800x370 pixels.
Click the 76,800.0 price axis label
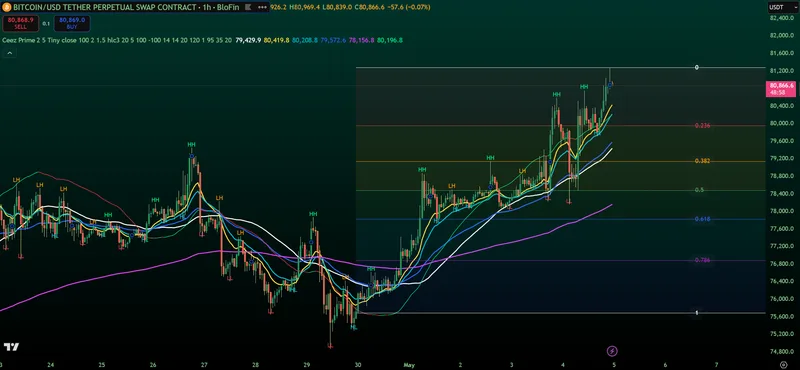point(783,264)
